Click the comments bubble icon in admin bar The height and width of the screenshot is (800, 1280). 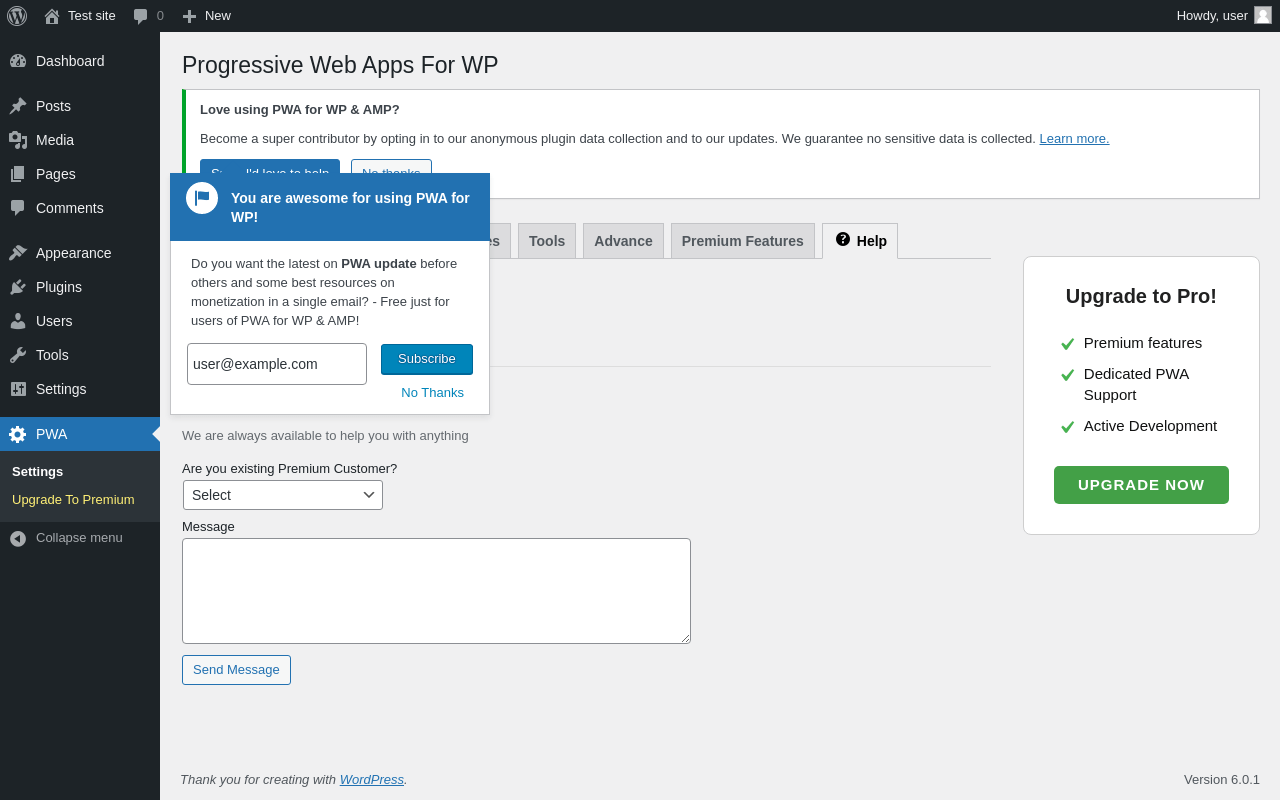click(x=140, y=16)
